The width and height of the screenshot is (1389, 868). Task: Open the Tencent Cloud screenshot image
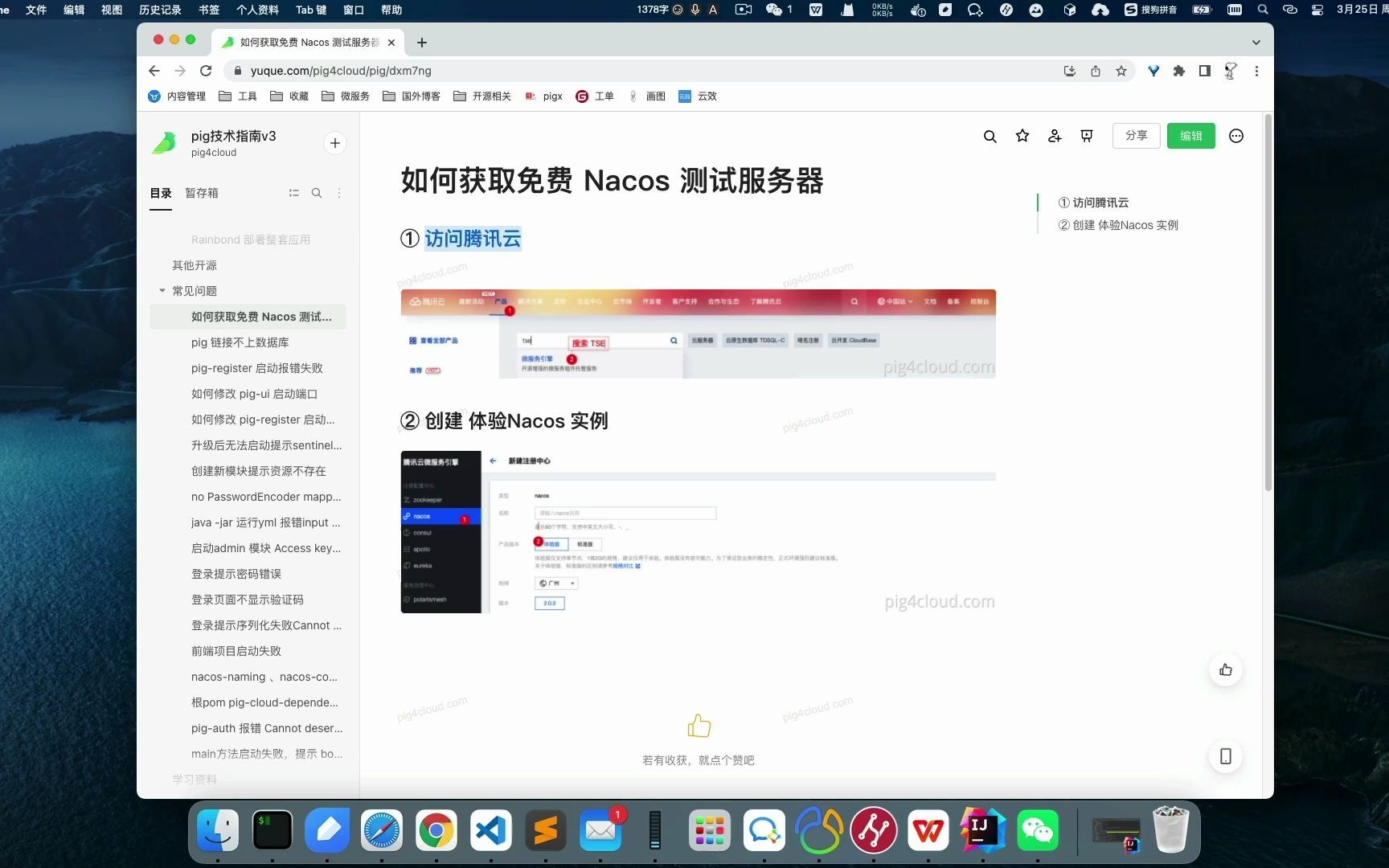(x=698, y=334)
